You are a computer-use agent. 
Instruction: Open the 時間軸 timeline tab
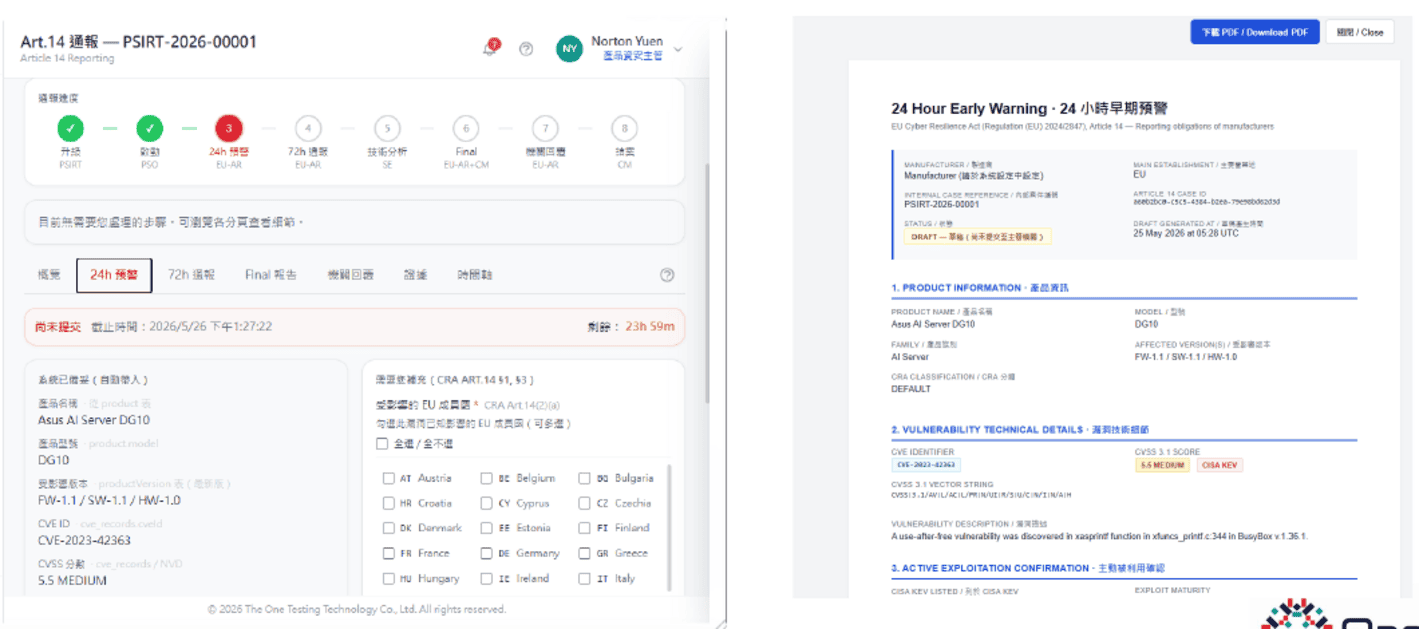pos(474,275)
